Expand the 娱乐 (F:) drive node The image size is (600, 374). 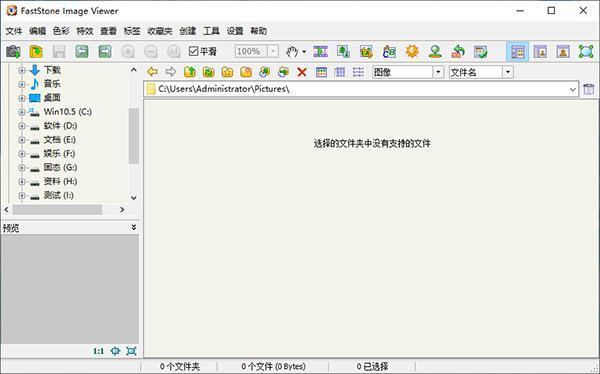pos(22,154)
